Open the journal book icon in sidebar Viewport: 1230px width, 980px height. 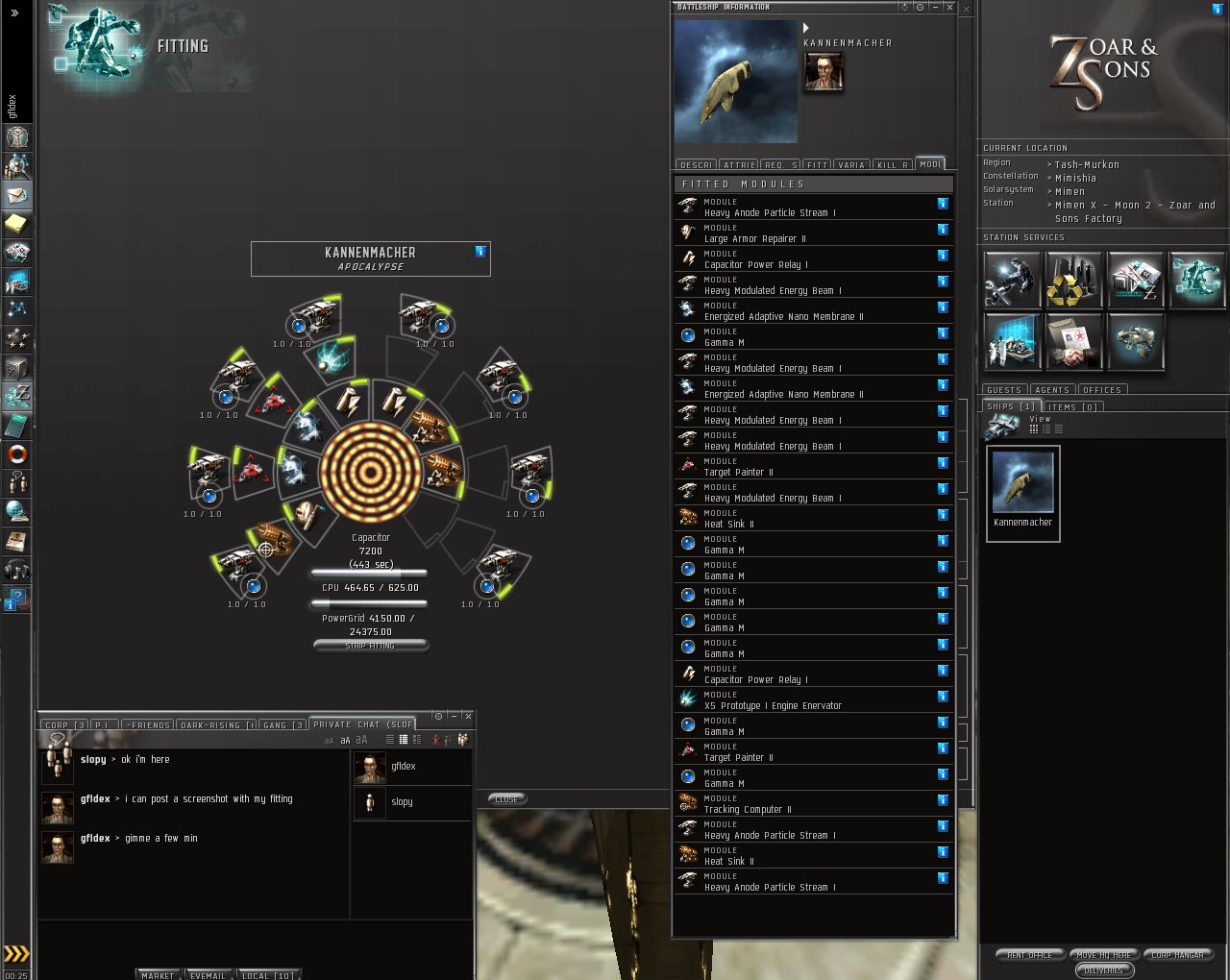[x=17, y=541]
